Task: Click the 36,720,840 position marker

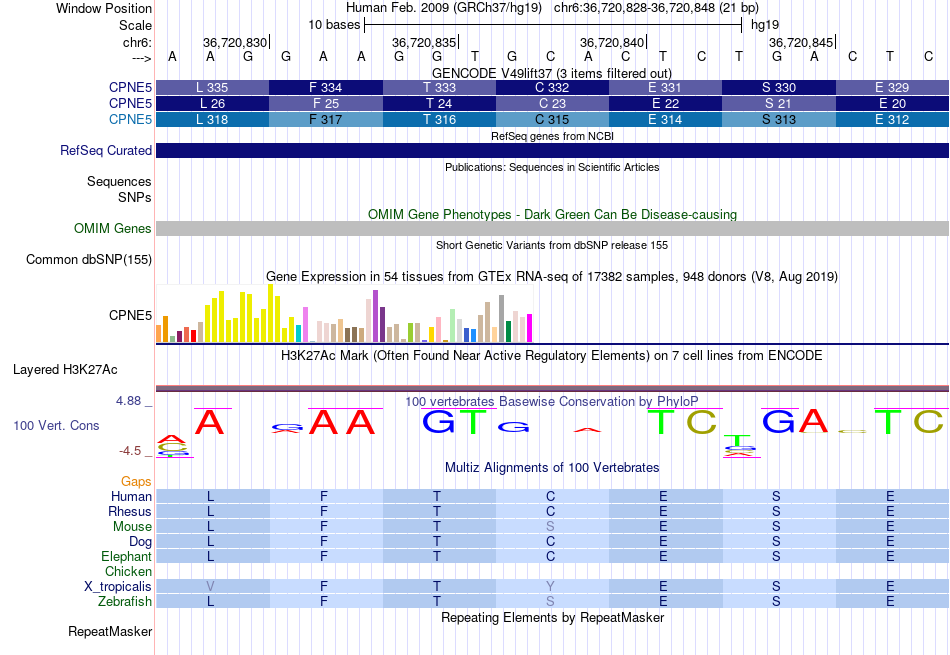Action: pyautogui.click(x=612, y=42)
